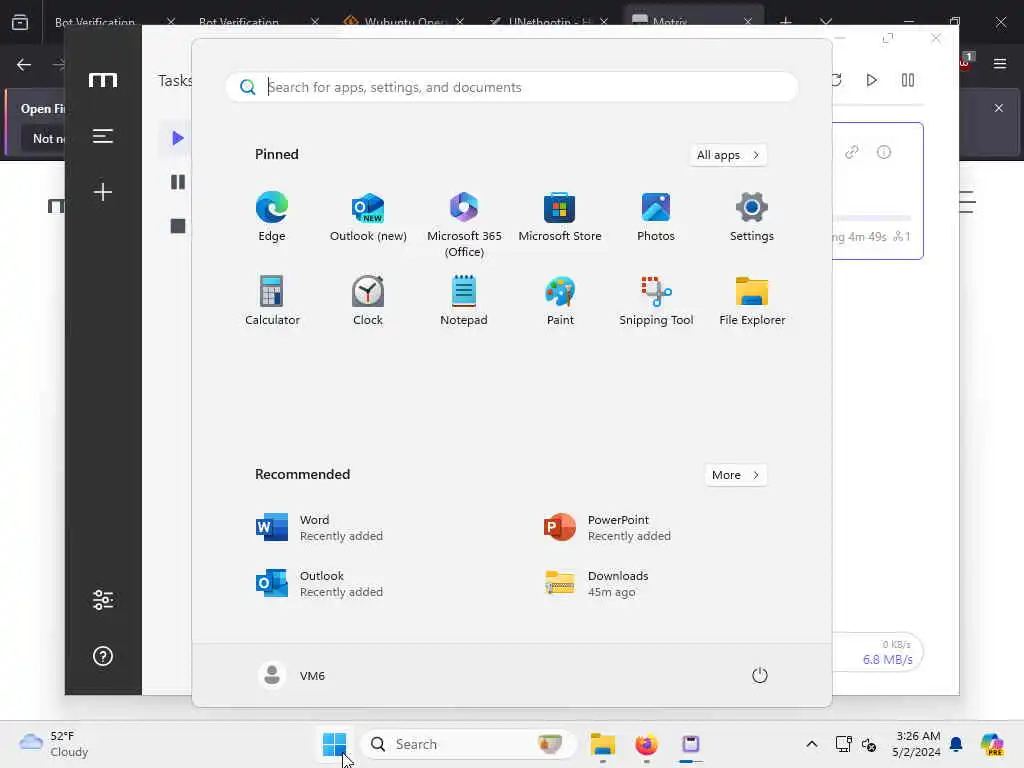1024x768 pixels.
Task: Open Snipping Tool
Action: coord(656,300)
